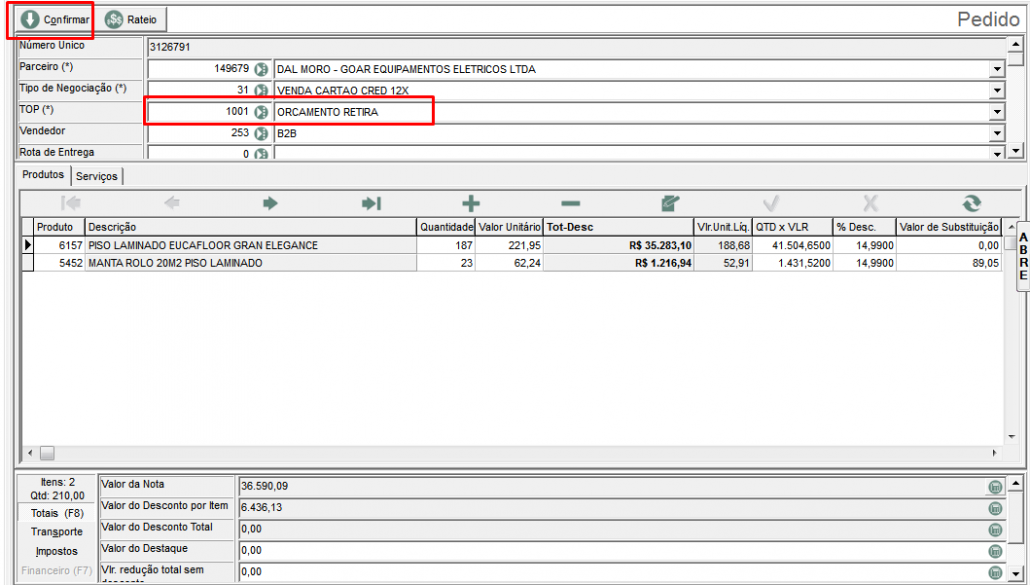
Task: Click the Rota de Entrega code field
Action: coord(200,154)
